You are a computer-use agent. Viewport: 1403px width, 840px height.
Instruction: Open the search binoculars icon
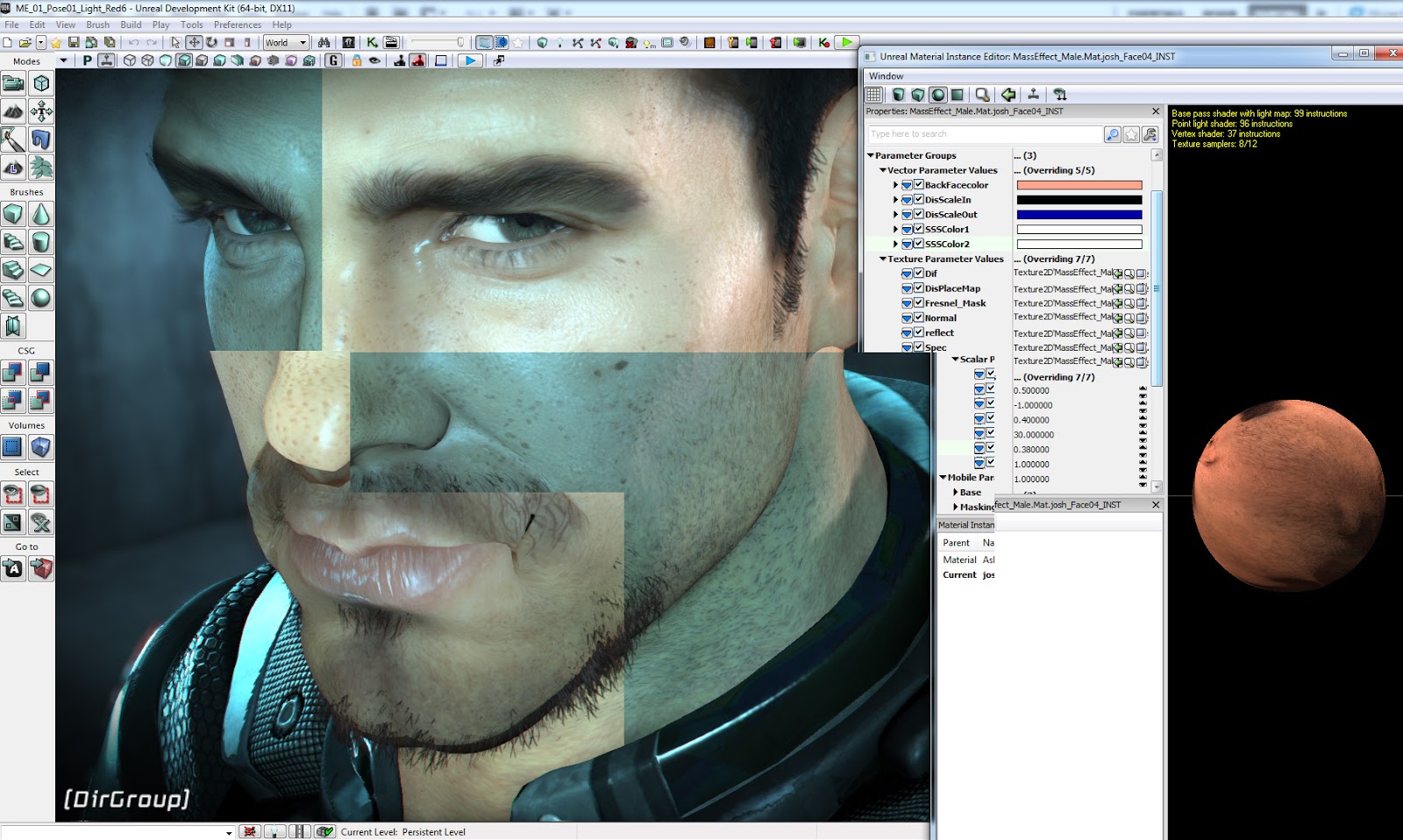coord(324,42)
